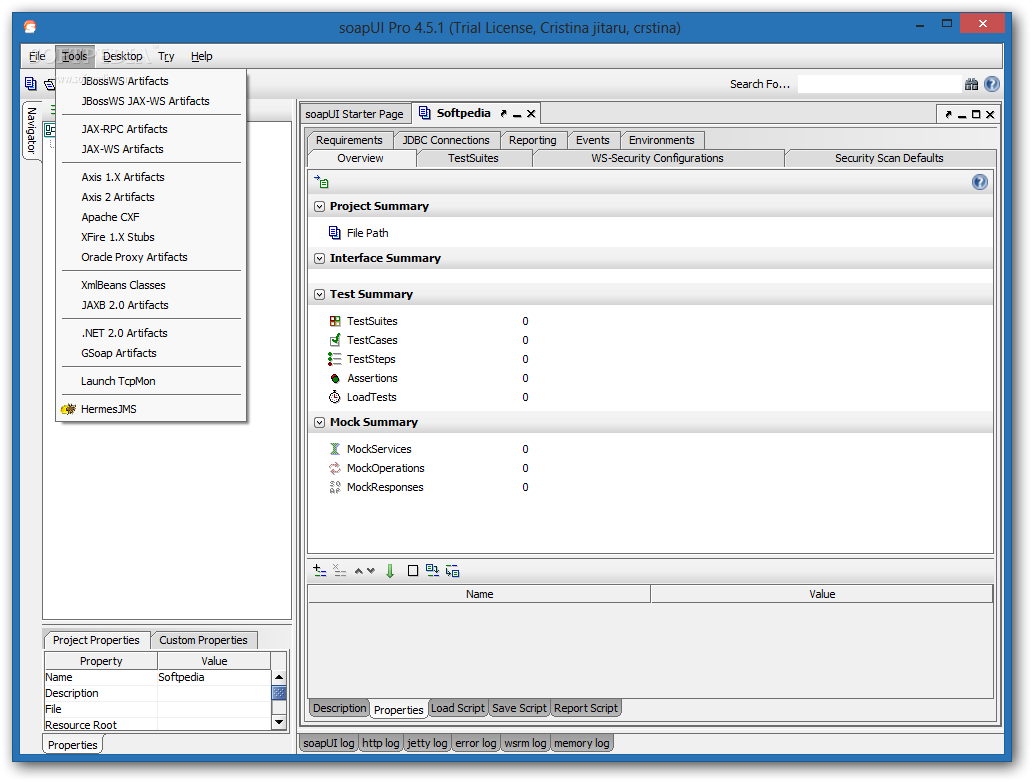Click the properties table scroll up arrow
This screenshot has height=782, width=1032.
(279, 677)
